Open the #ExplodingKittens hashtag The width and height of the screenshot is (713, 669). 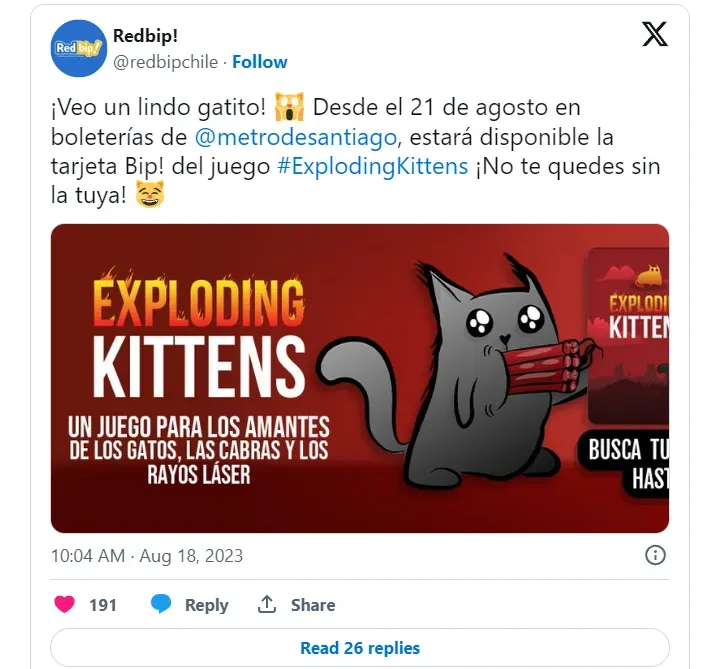tap(372, 166)
